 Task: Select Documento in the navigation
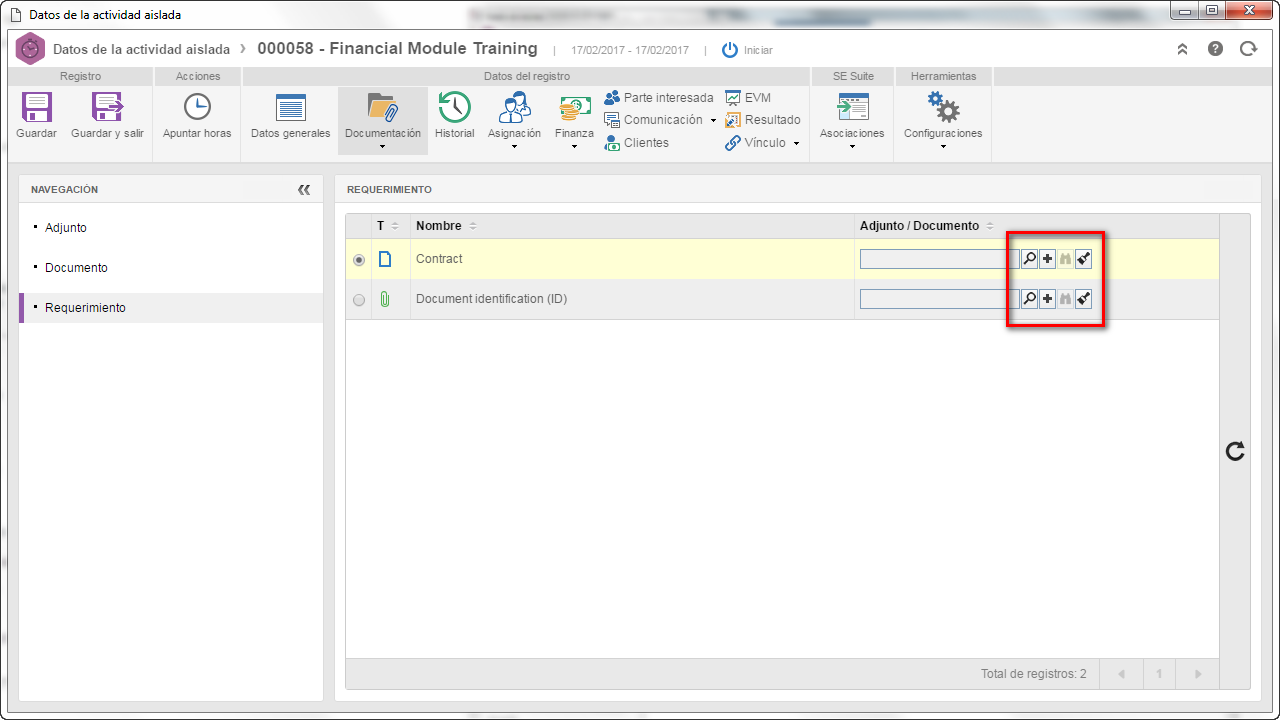tap(76, 268)
